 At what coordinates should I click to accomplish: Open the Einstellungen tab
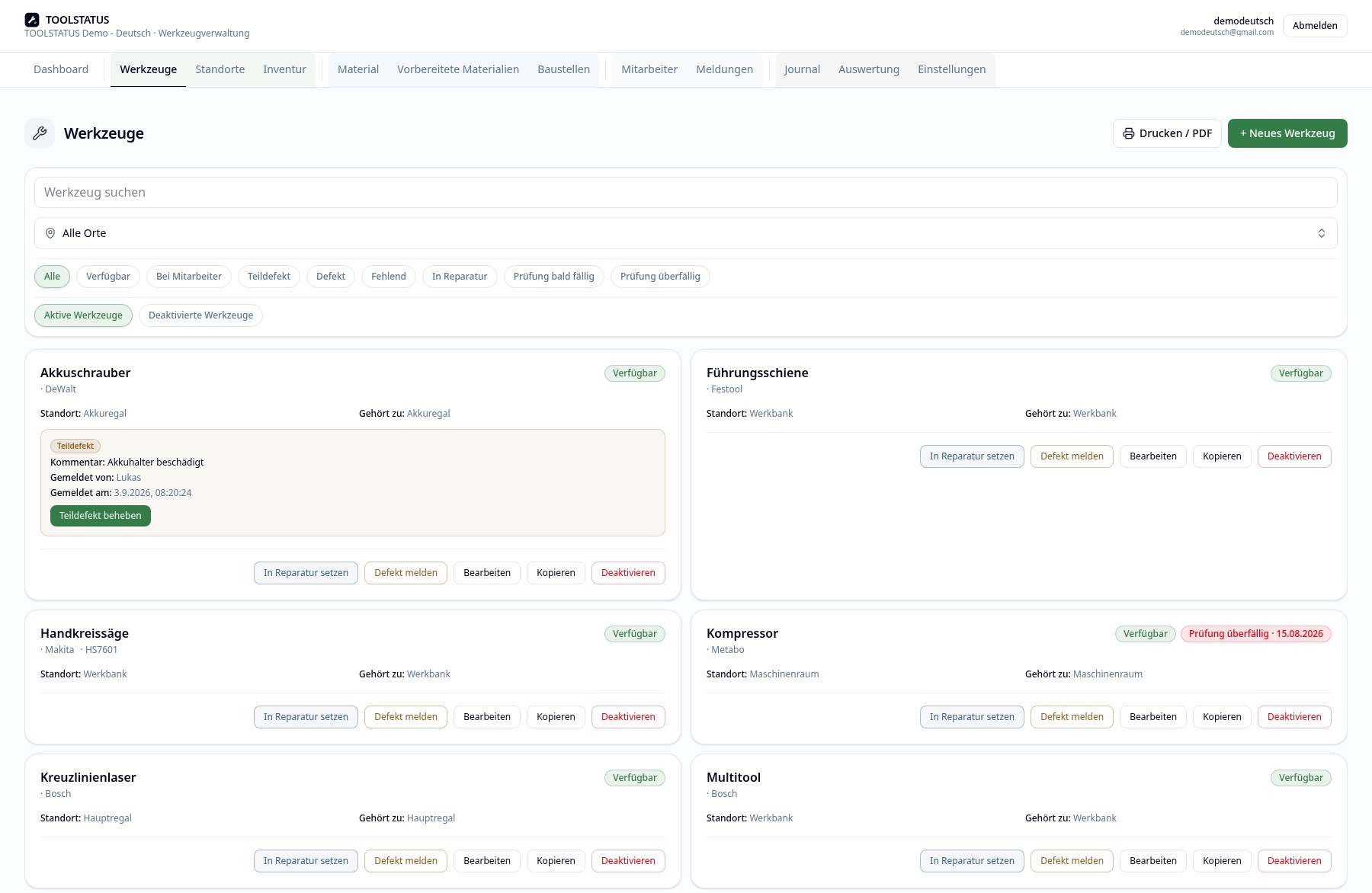pyautogui.click(x=952, y=69)
